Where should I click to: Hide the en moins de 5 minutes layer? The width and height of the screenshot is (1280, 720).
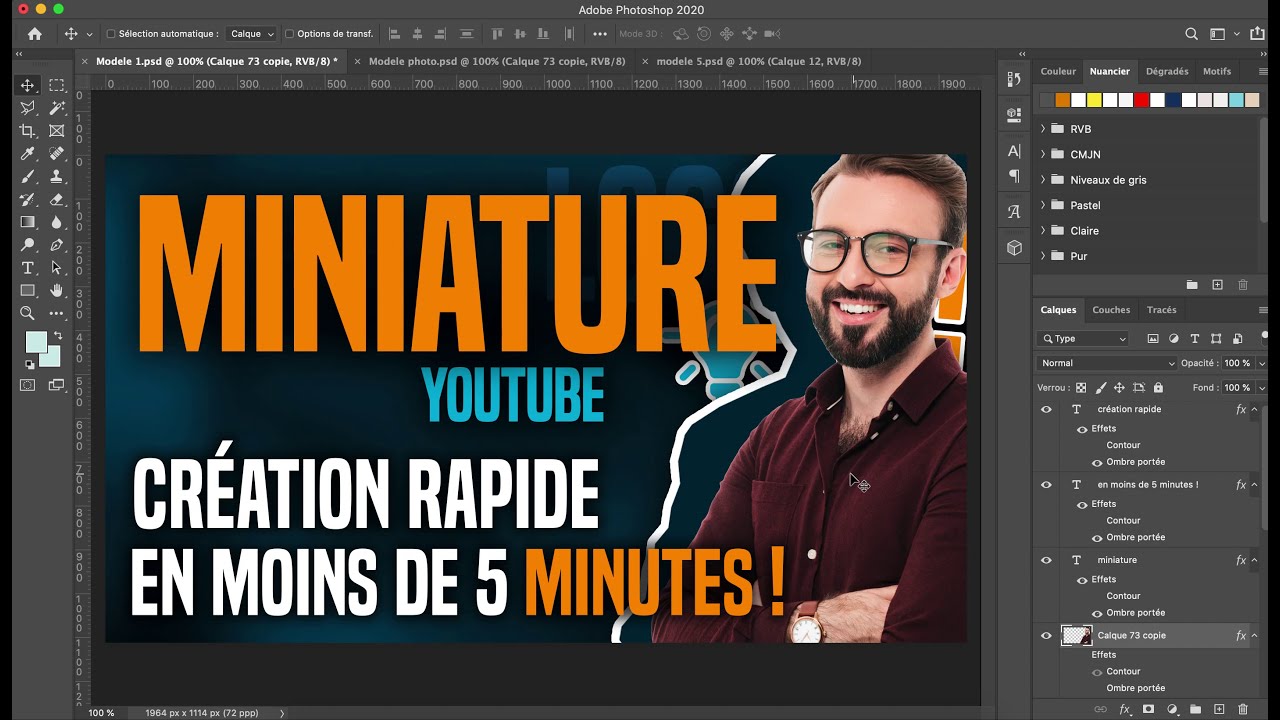click(1046, 485)
